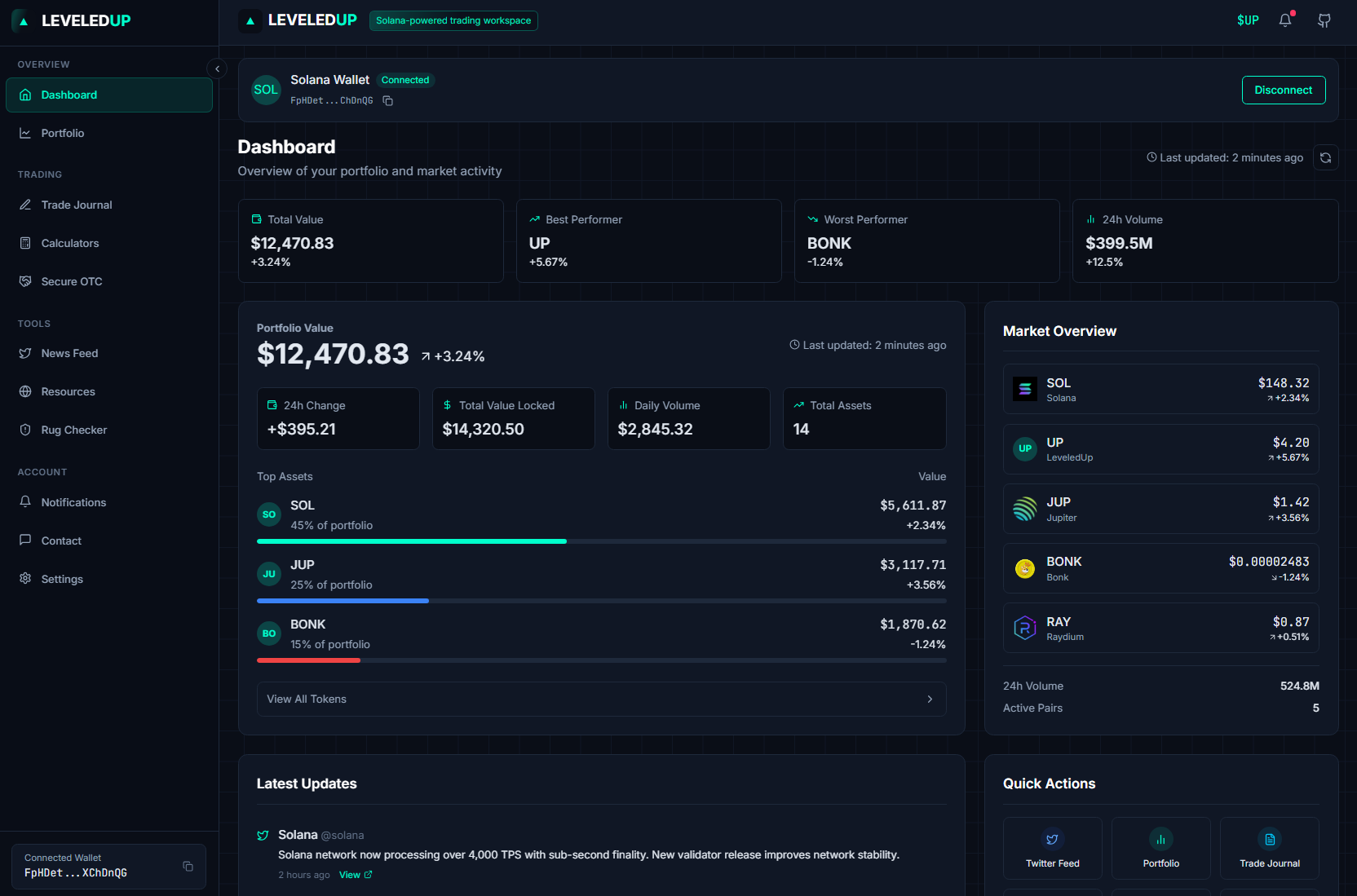Screen dimensions: 1357x896
Task: Select the Portfolio quick action tile
Action: tap(1160, 848)
